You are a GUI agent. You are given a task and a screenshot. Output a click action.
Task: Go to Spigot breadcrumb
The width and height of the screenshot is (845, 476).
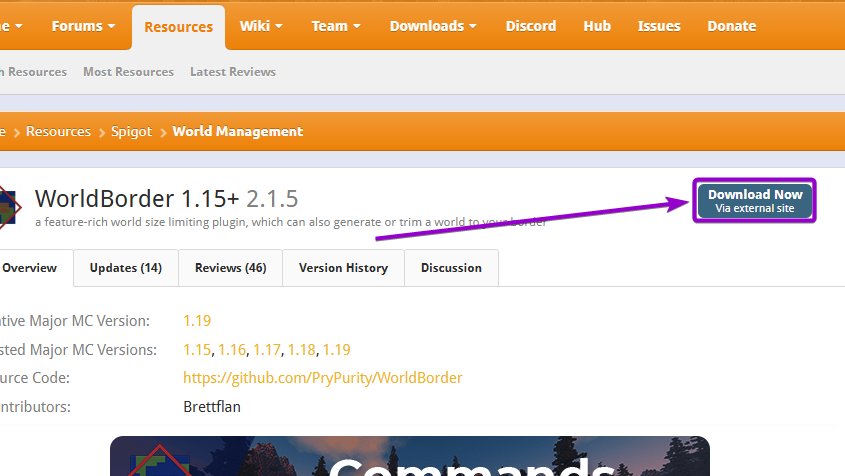[131, 132]
